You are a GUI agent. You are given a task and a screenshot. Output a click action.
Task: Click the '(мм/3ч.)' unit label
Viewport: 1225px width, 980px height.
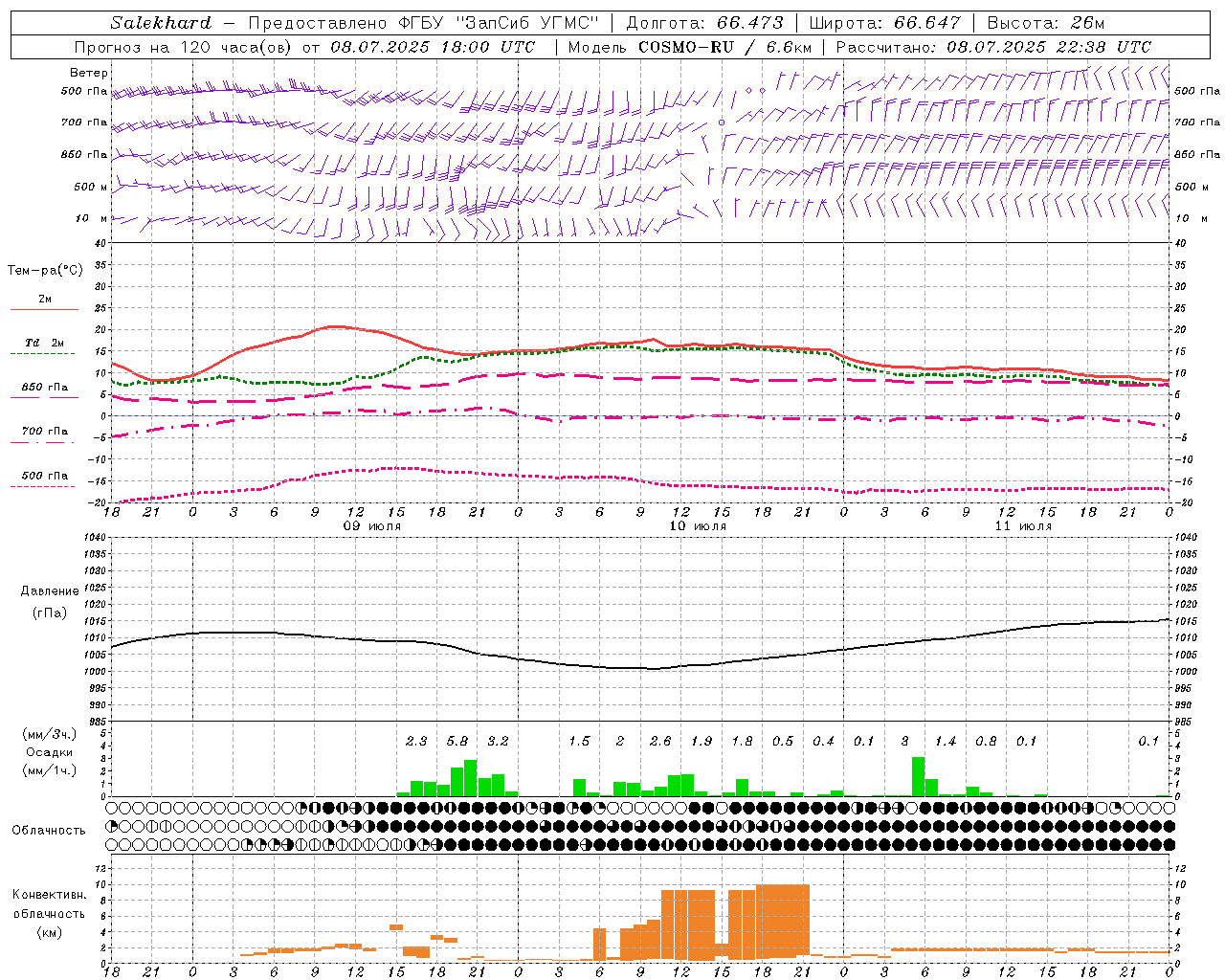[50, 734]
